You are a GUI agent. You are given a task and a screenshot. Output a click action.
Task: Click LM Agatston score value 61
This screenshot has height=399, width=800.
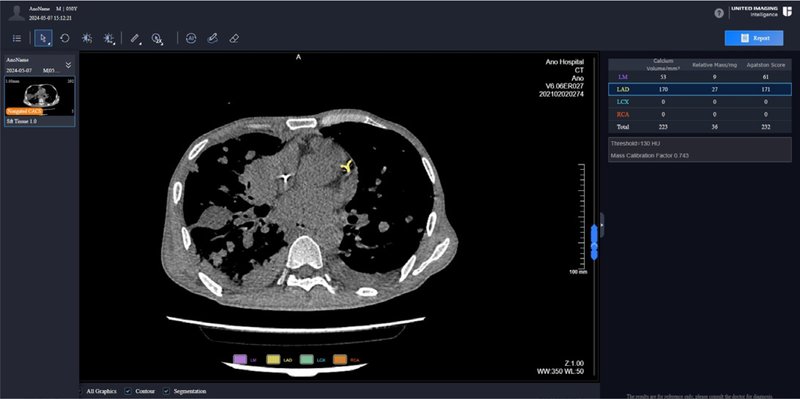coord(767,77)
